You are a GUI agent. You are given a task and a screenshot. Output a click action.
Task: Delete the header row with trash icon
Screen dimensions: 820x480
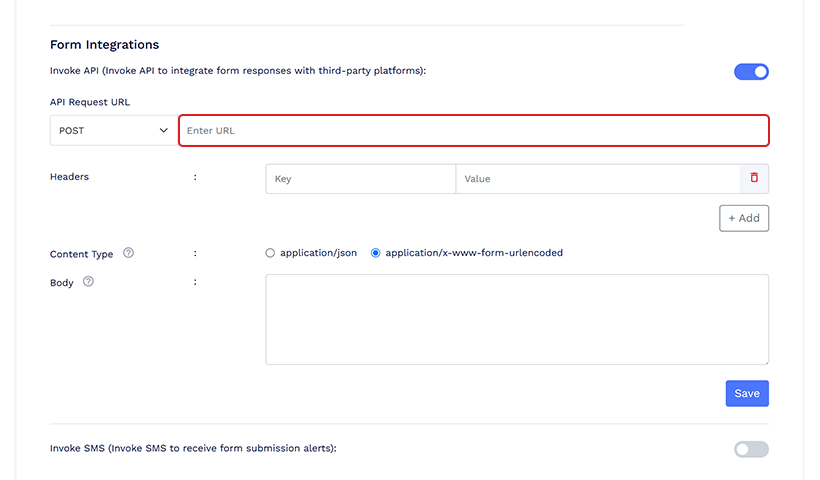[x=754, y=178]
